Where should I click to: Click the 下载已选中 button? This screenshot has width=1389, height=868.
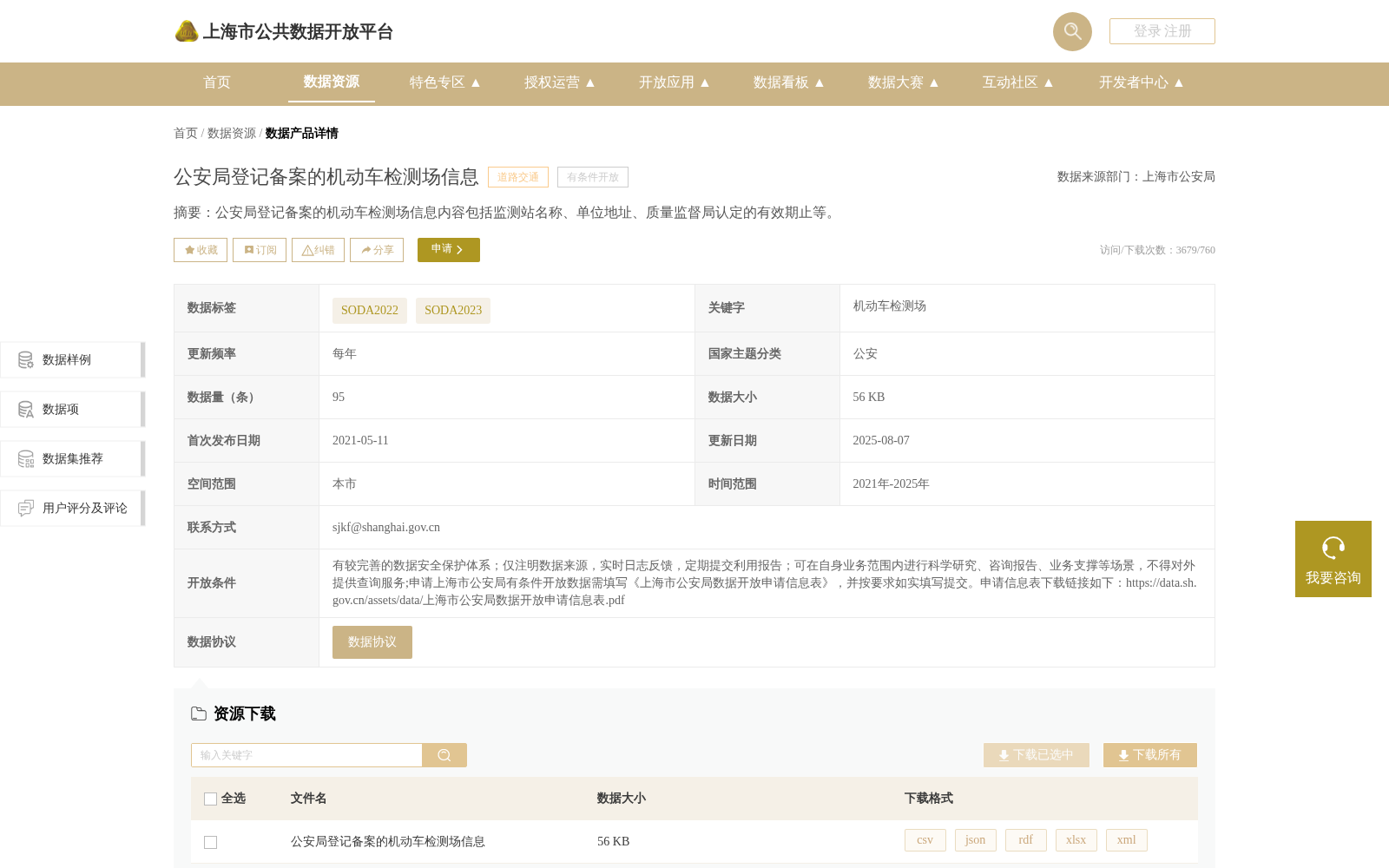pos(1037,755)
